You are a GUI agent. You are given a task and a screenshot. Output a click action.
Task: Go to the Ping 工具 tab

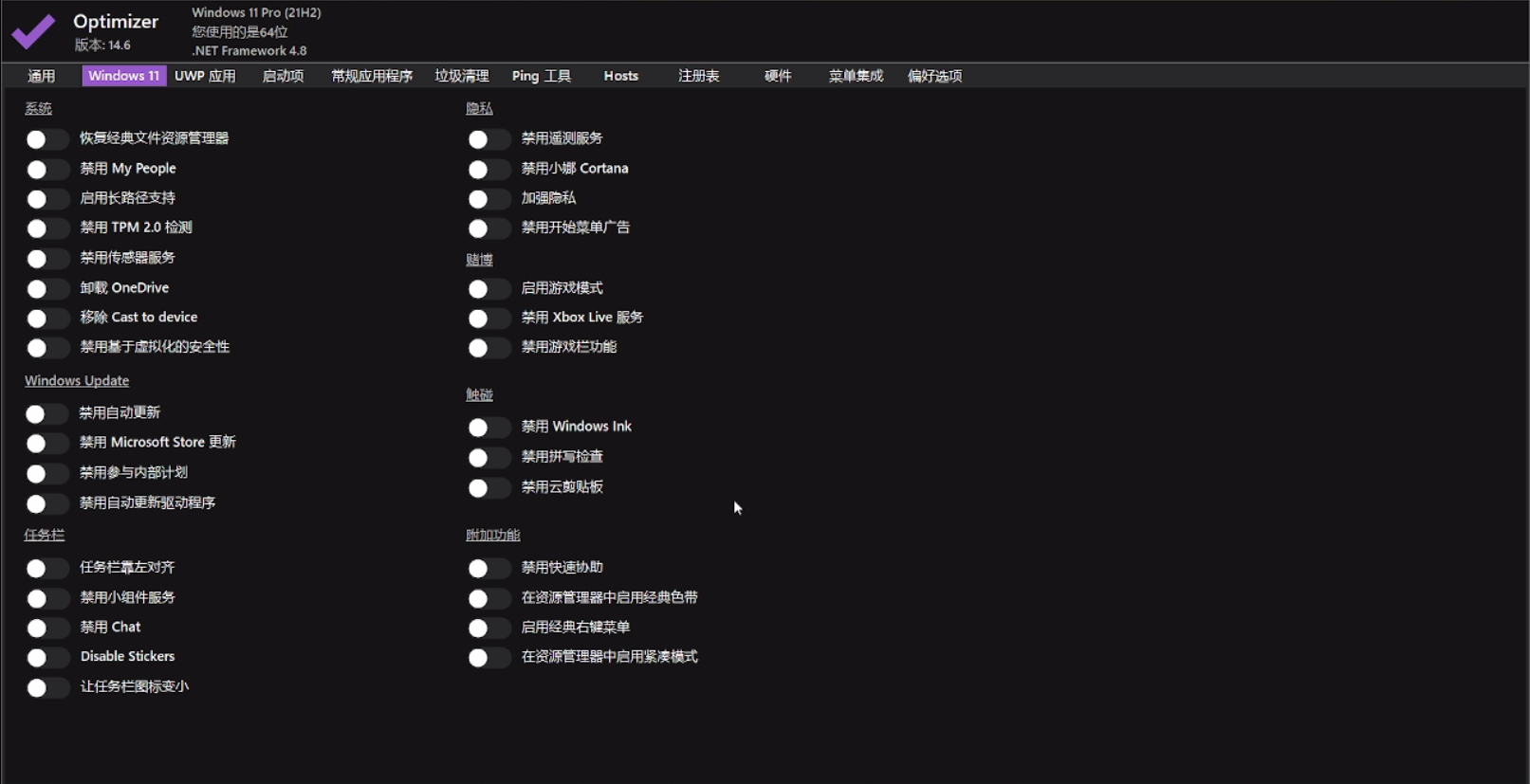(x=542, y=76)
